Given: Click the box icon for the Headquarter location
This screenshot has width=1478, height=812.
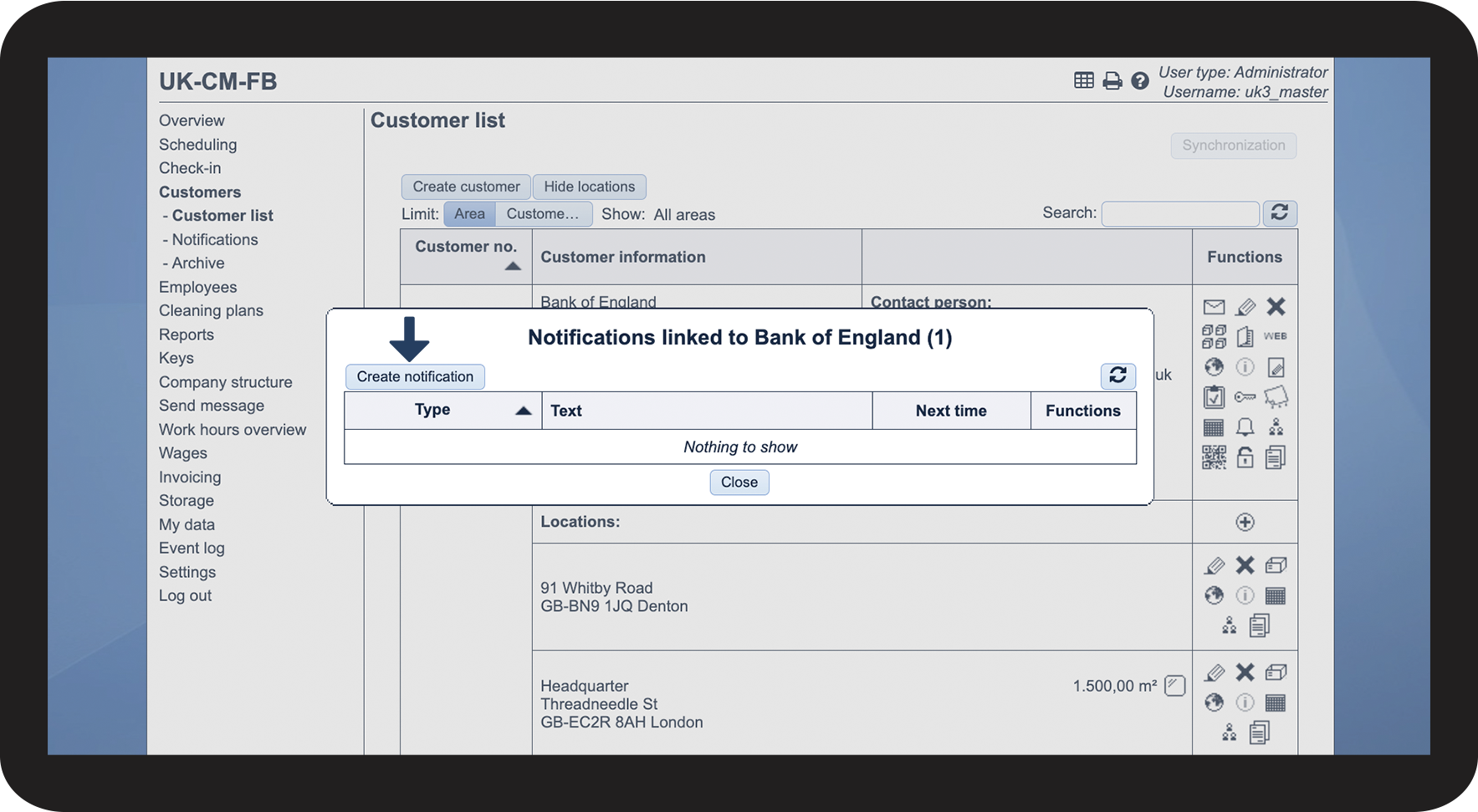Looking at the screenshot, I should click(x=1276, y=672).
